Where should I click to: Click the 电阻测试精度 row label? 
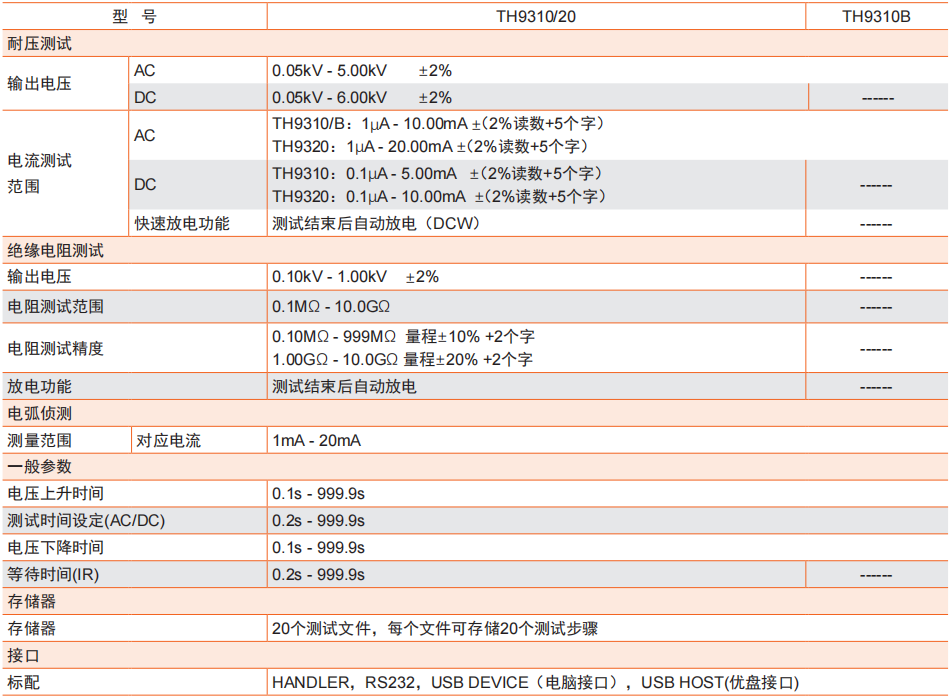pyautogui.click(x=56, y=349)
